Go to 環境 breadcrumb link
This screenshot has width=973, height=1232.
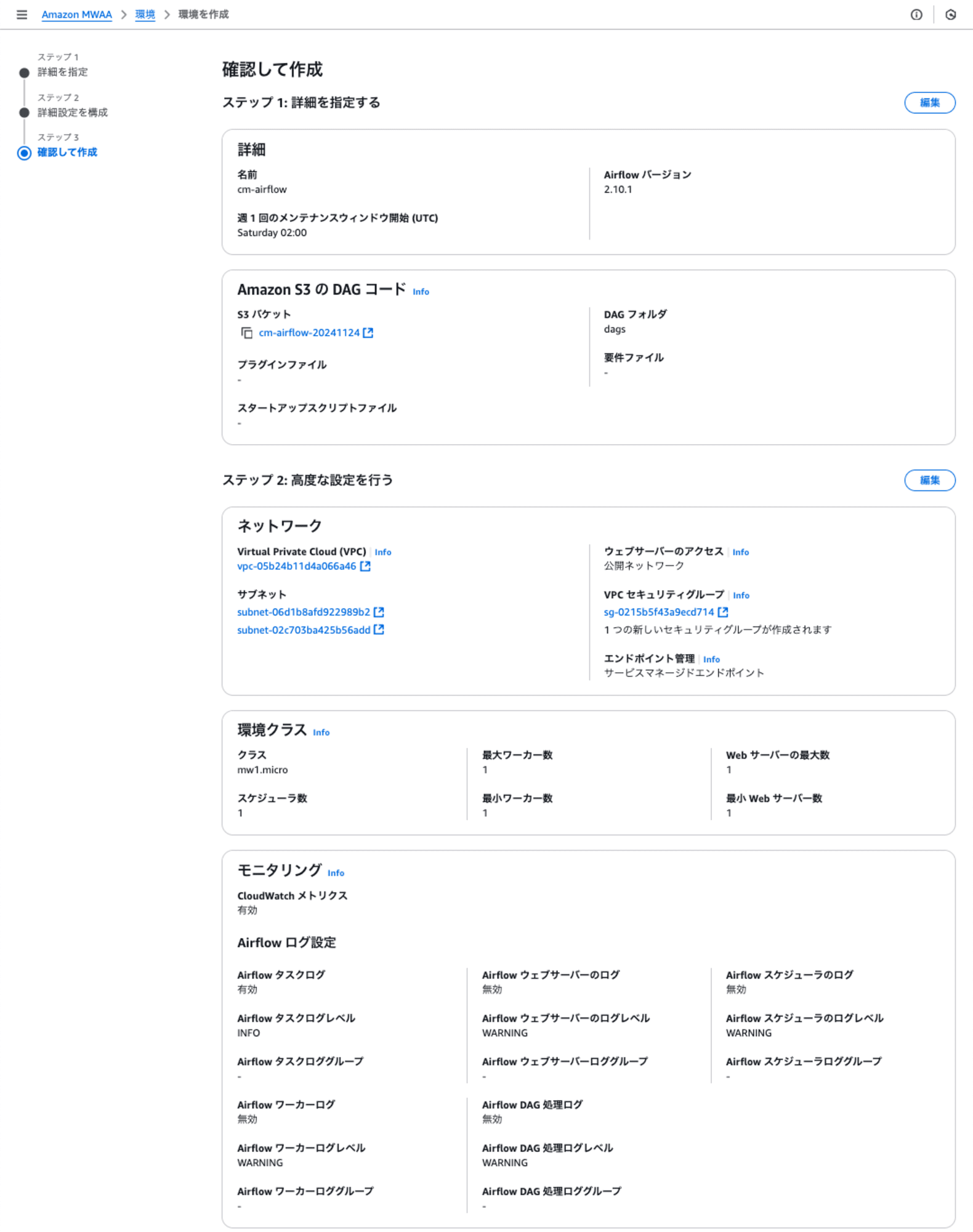pyautogui.click(x=145, y=14)
